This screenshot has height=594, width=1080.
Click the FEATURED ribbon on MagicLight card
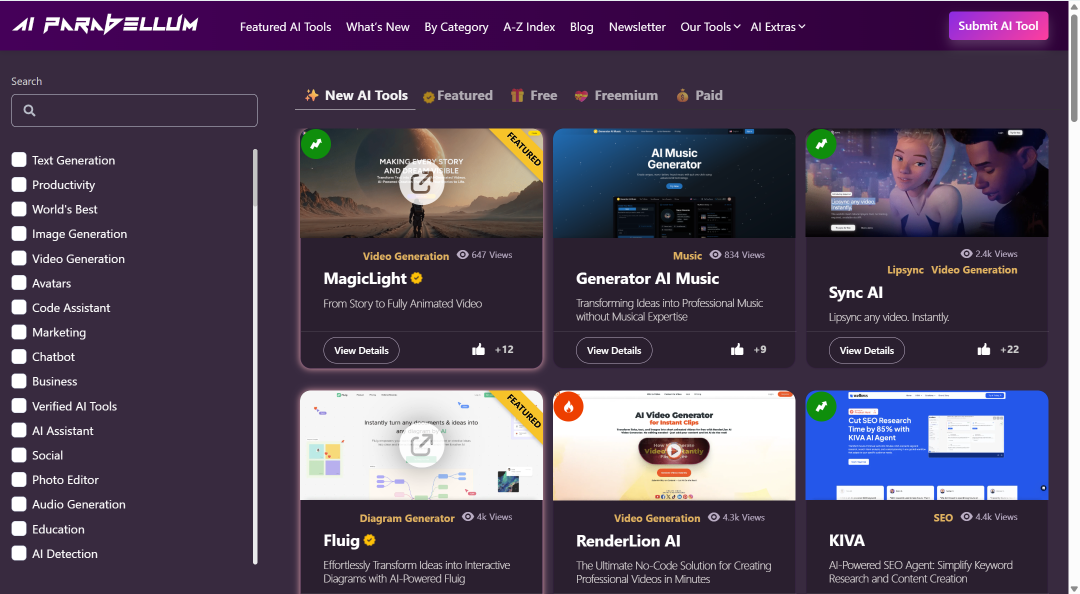tap(524, 148)
